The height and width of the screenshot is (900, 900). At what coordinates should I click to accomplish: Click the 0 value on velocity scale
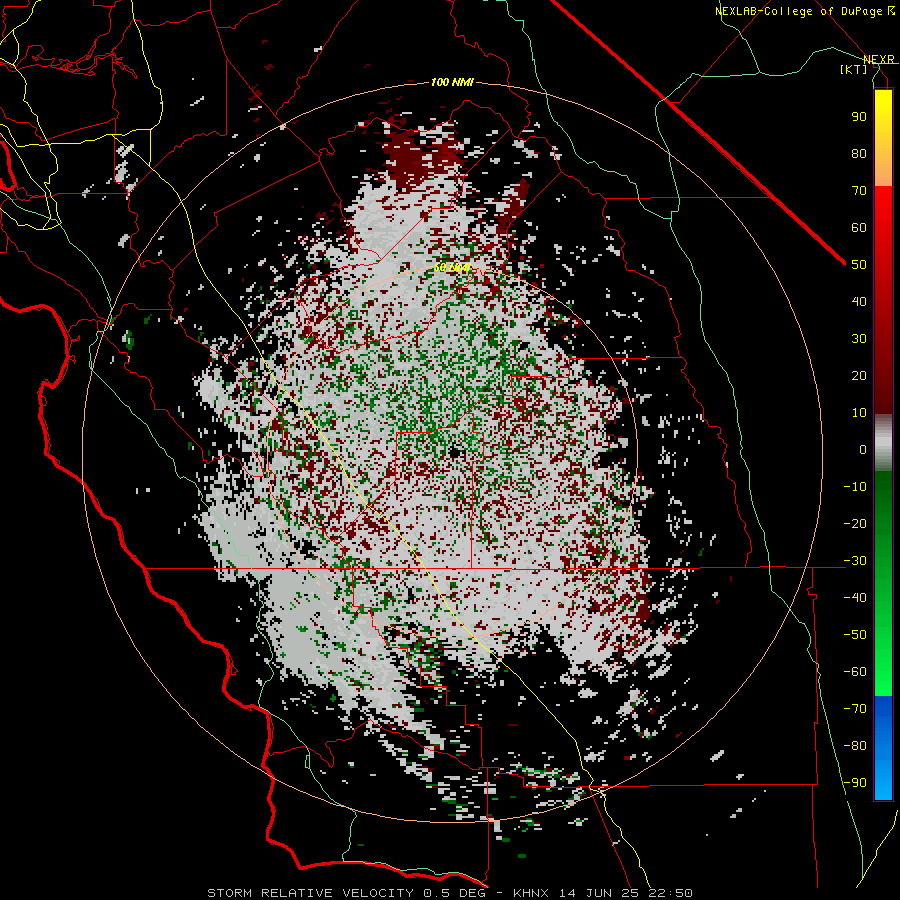(x=863, y=449)
